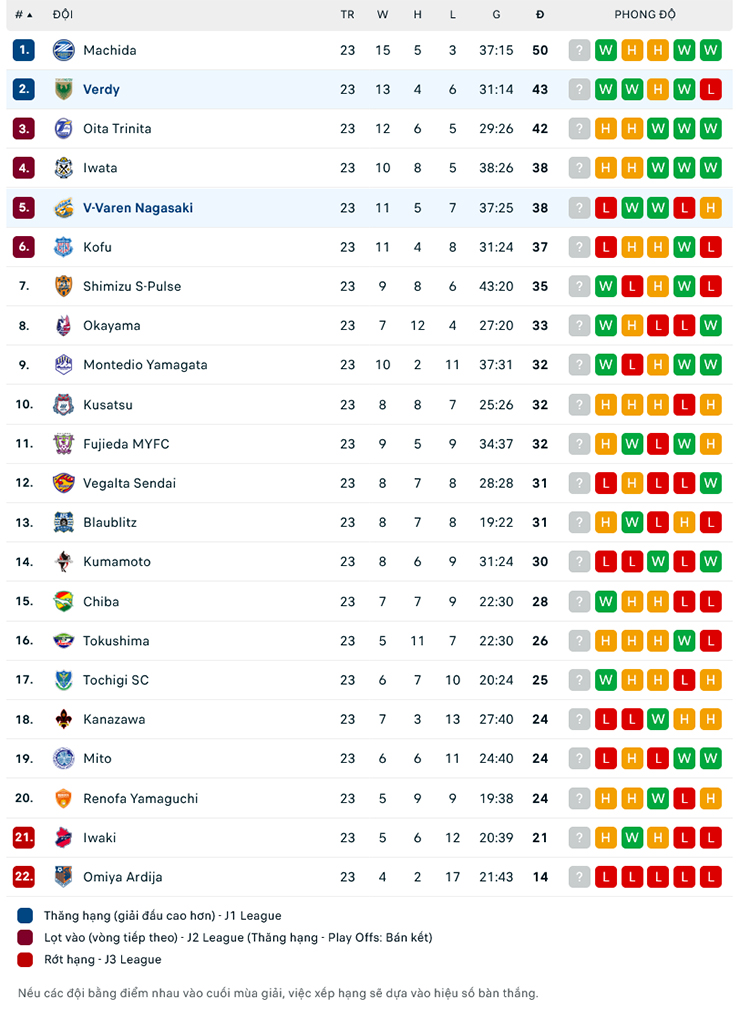Click the Omiya Ardija team logo
740x1009 pixels.
pyautogui.click(x=63, y=877)
